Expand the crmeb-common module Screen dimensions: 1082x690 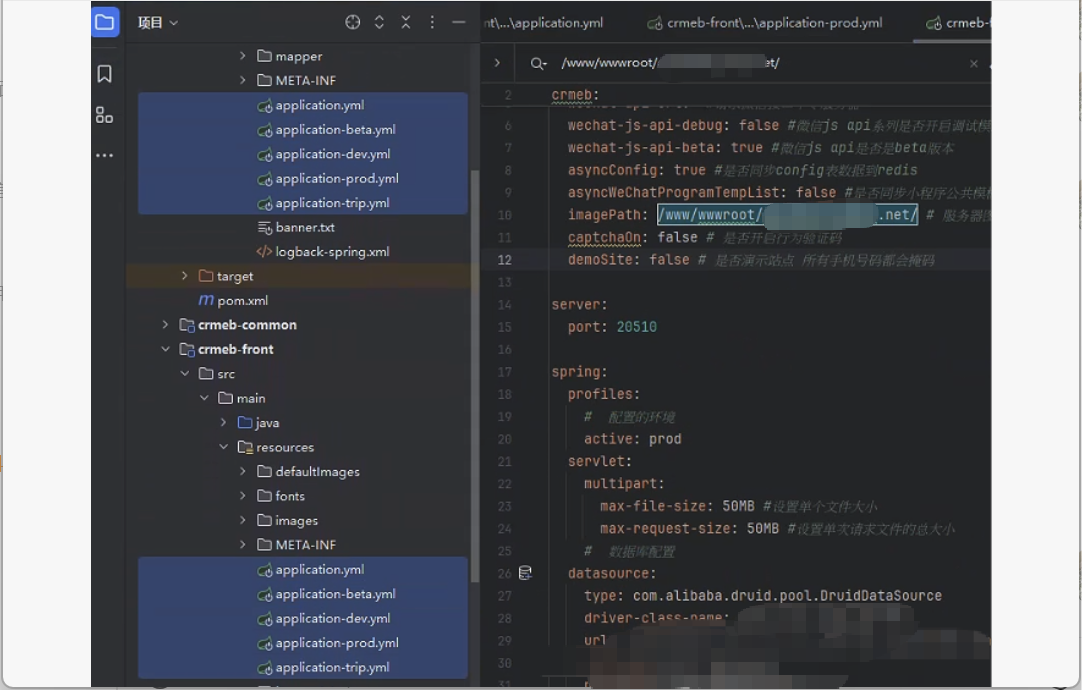coord(165,324)
